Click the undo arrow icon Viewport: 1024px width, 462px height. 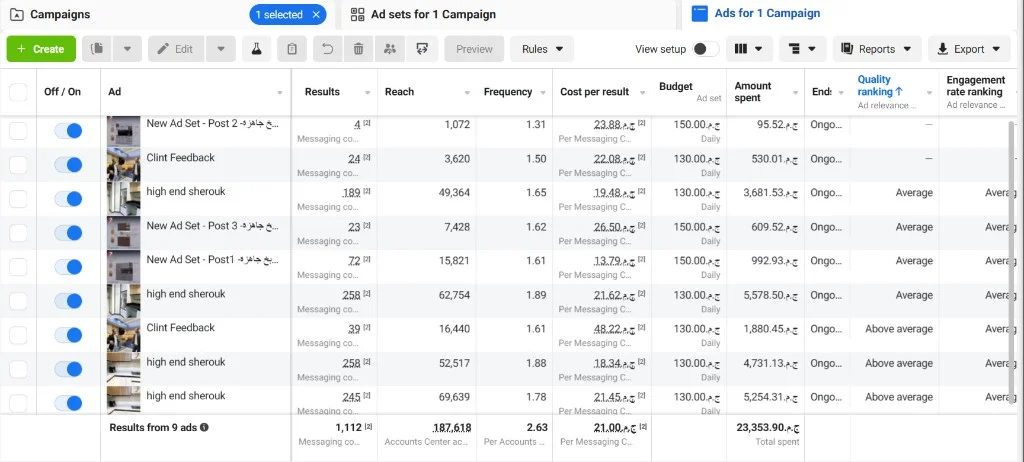tap(328, 49)
